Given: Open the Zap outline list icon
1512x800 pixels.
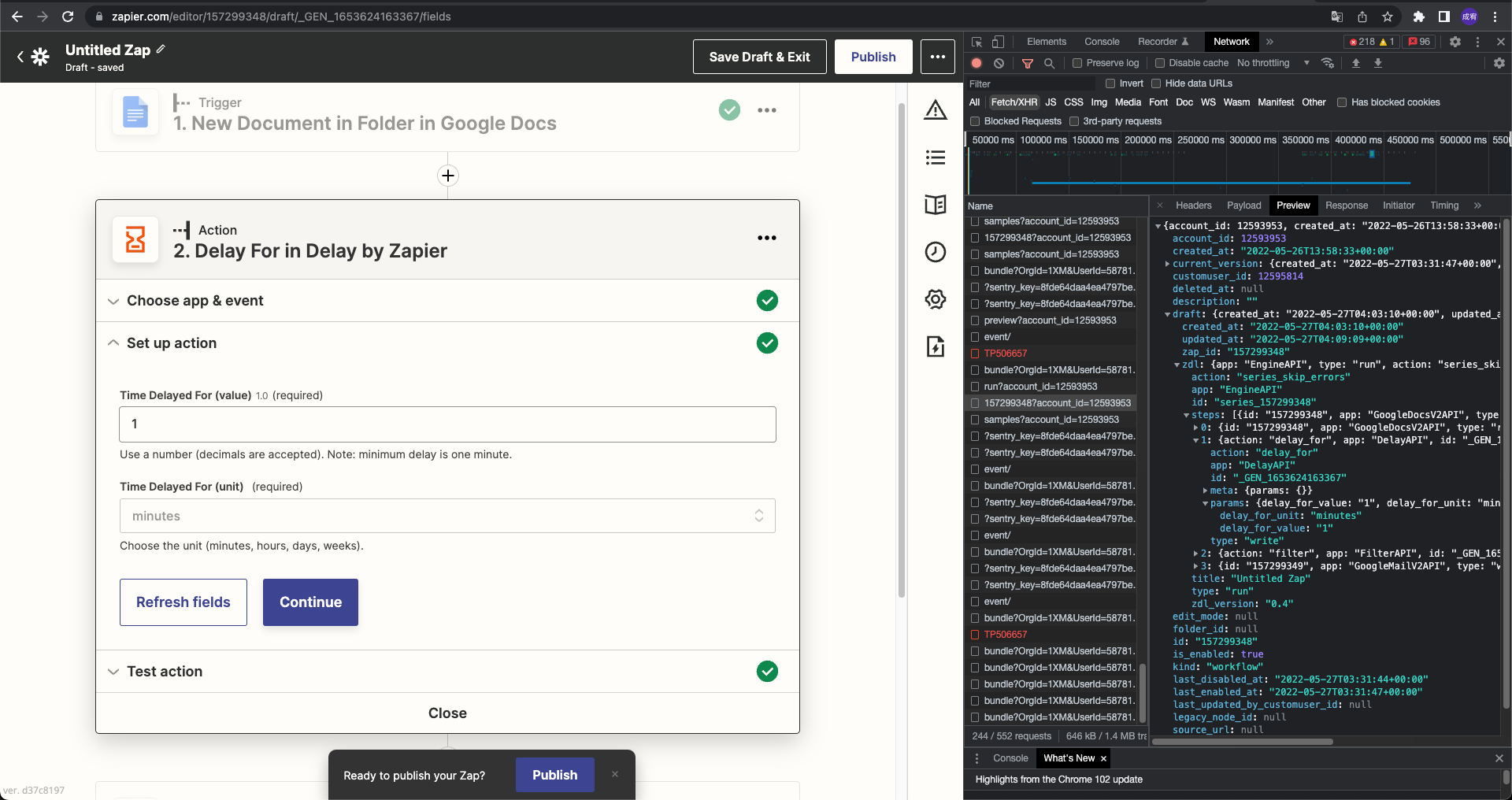Looking at the screenshot, I should 936,157.
